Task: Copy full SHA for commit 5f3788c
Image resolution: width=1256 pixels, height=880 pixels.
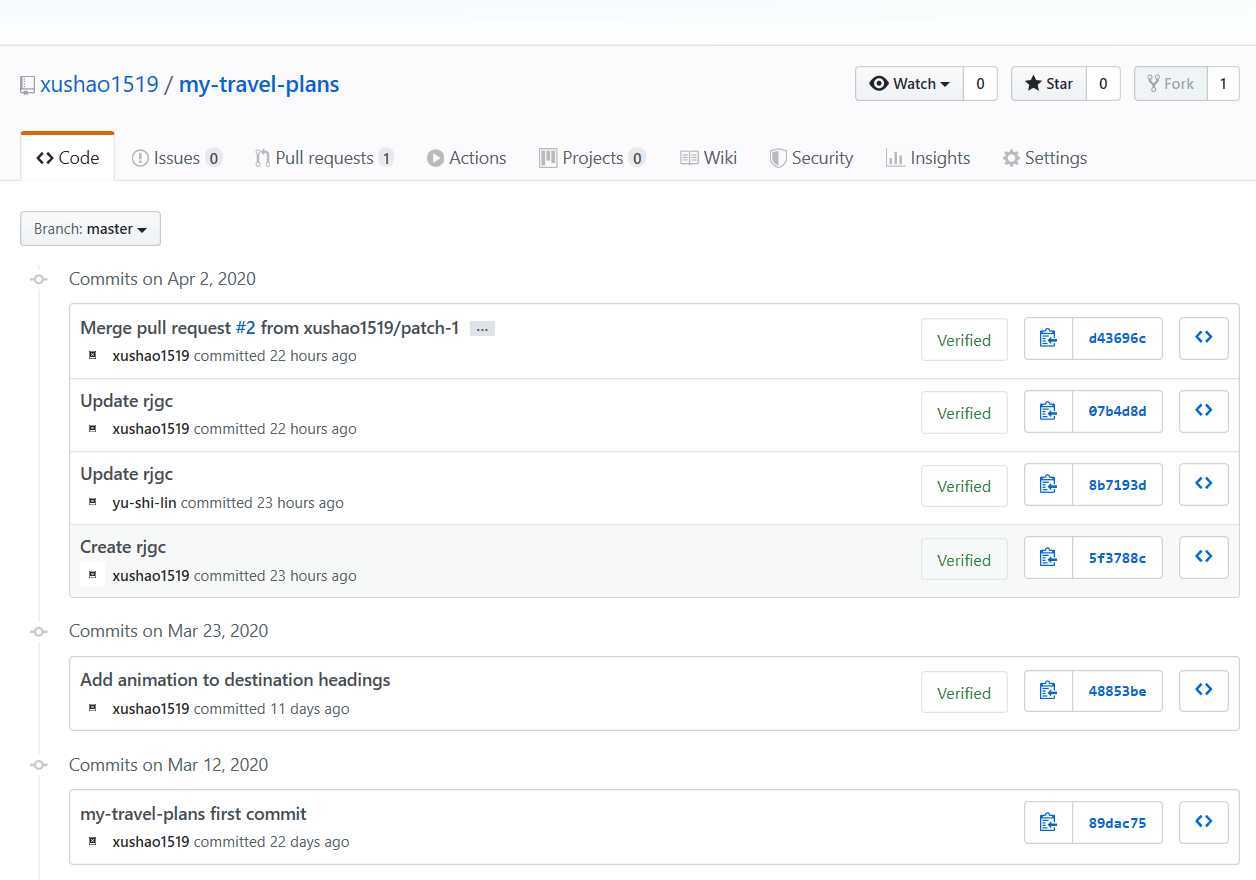Action: click(x=1048, y=557)
